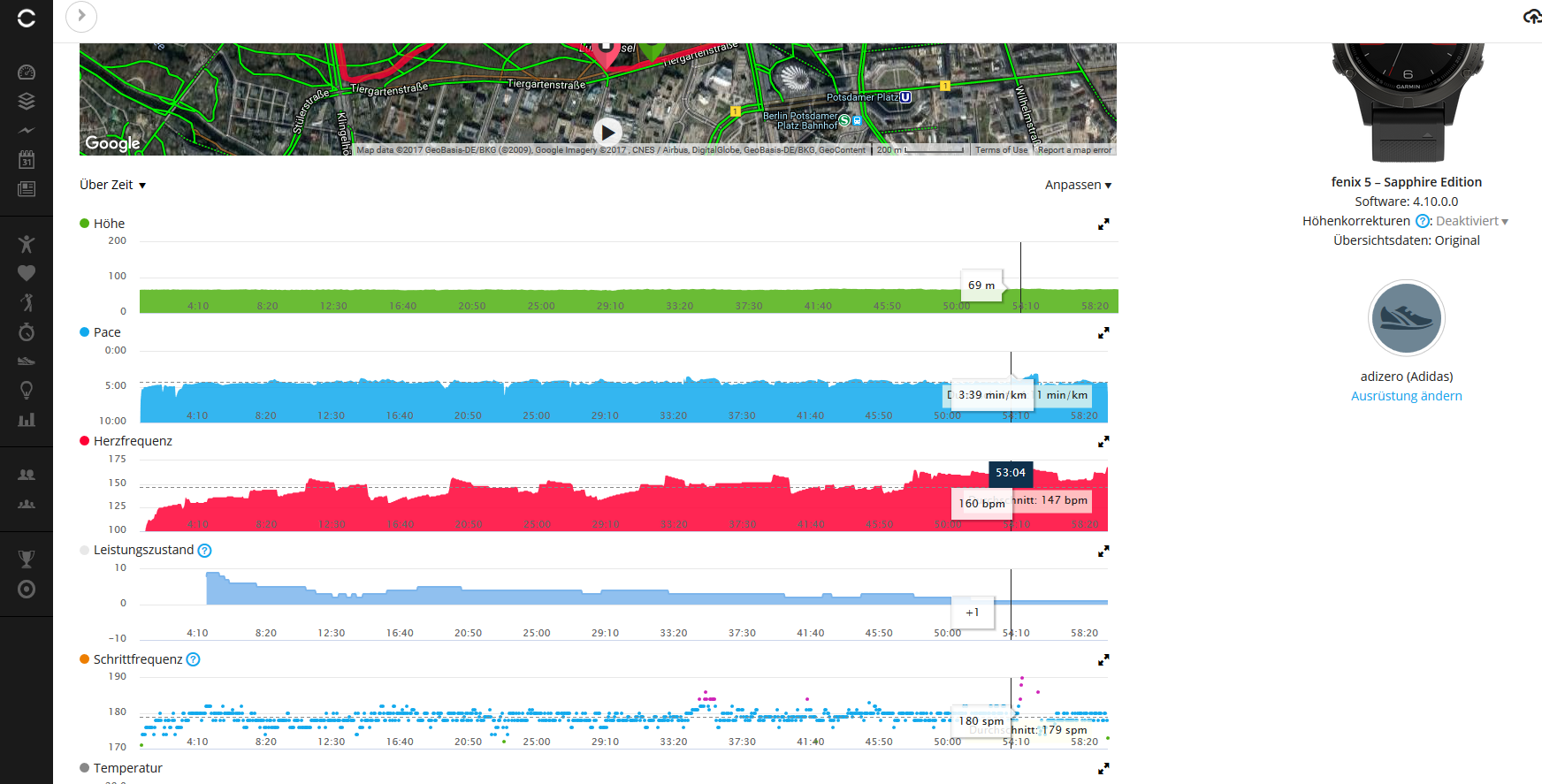The width and height of the screenshot is (1542, 784).
Task: Click the 3:39 min/km pace tooltip
Action: click(x=992, y=395)
